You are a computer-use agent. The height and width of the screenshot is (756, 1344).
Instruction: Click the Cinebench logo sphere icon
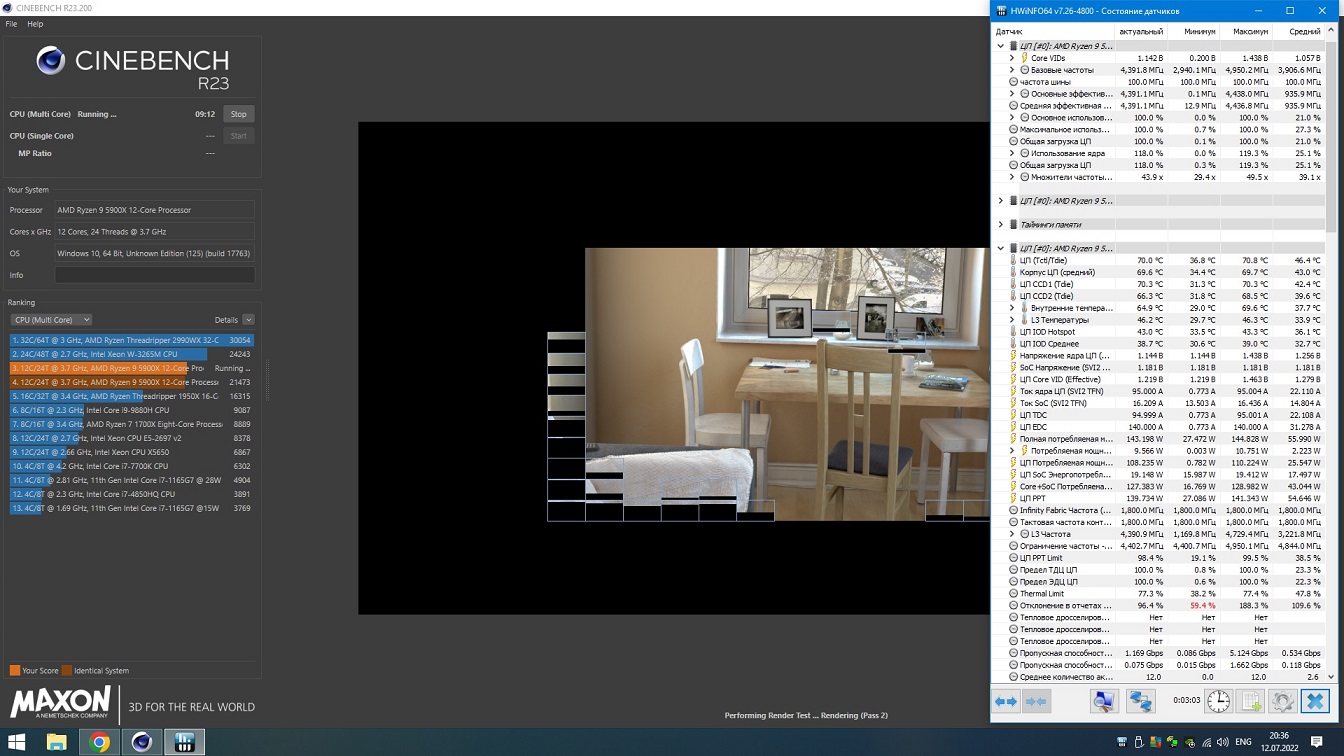coord(51,62)
